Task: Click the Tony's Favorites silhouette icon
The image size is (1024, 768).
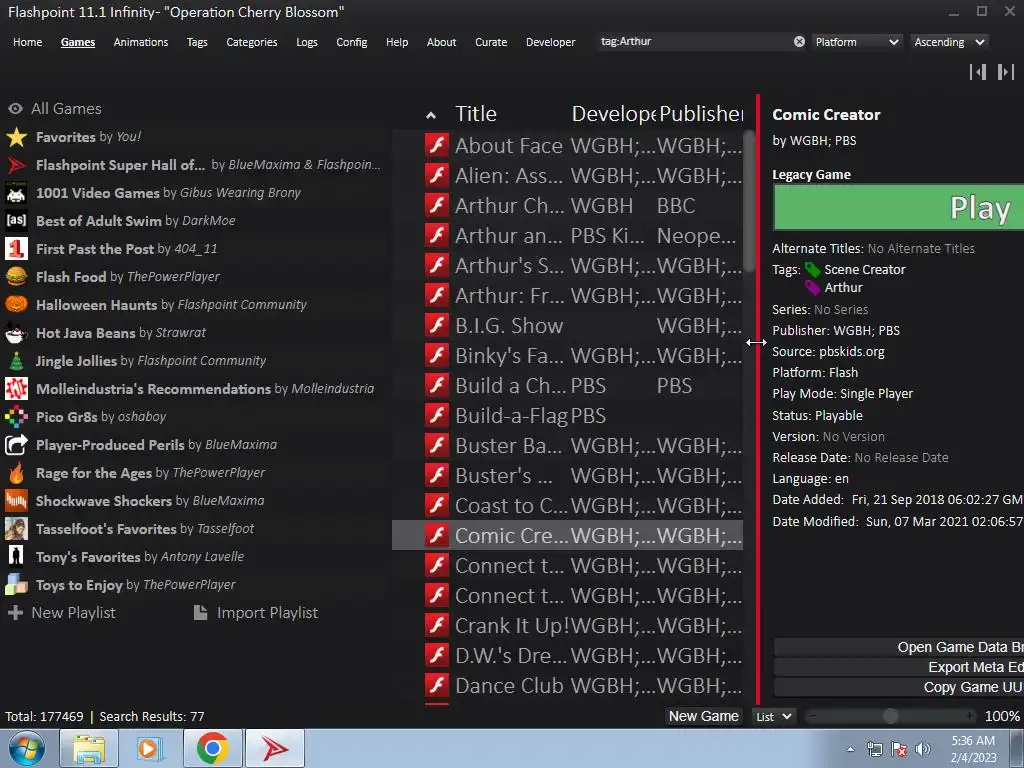Action: click(16, 556)
